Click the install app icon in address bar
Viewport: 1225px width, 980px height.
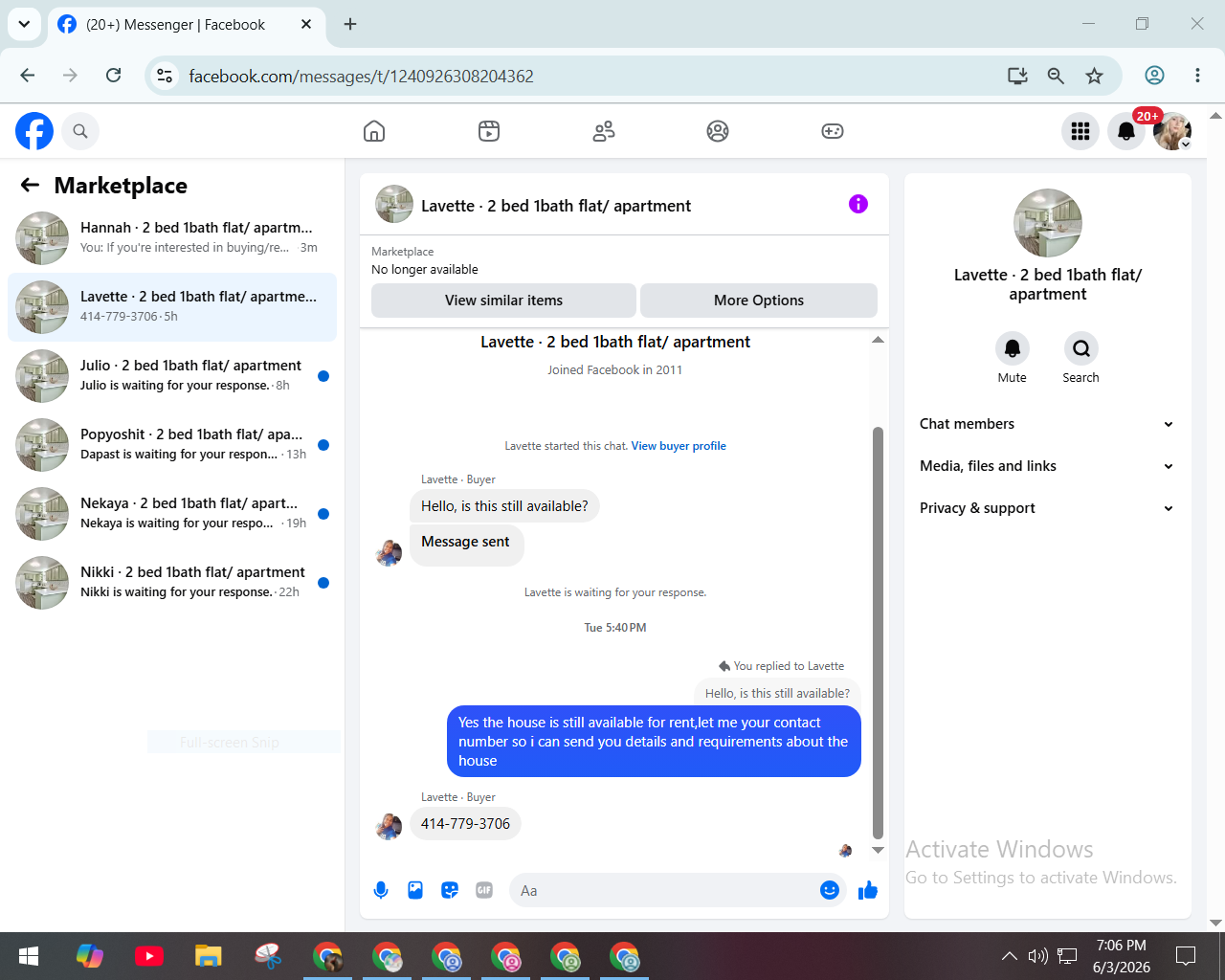click(x=1017, y=76)
